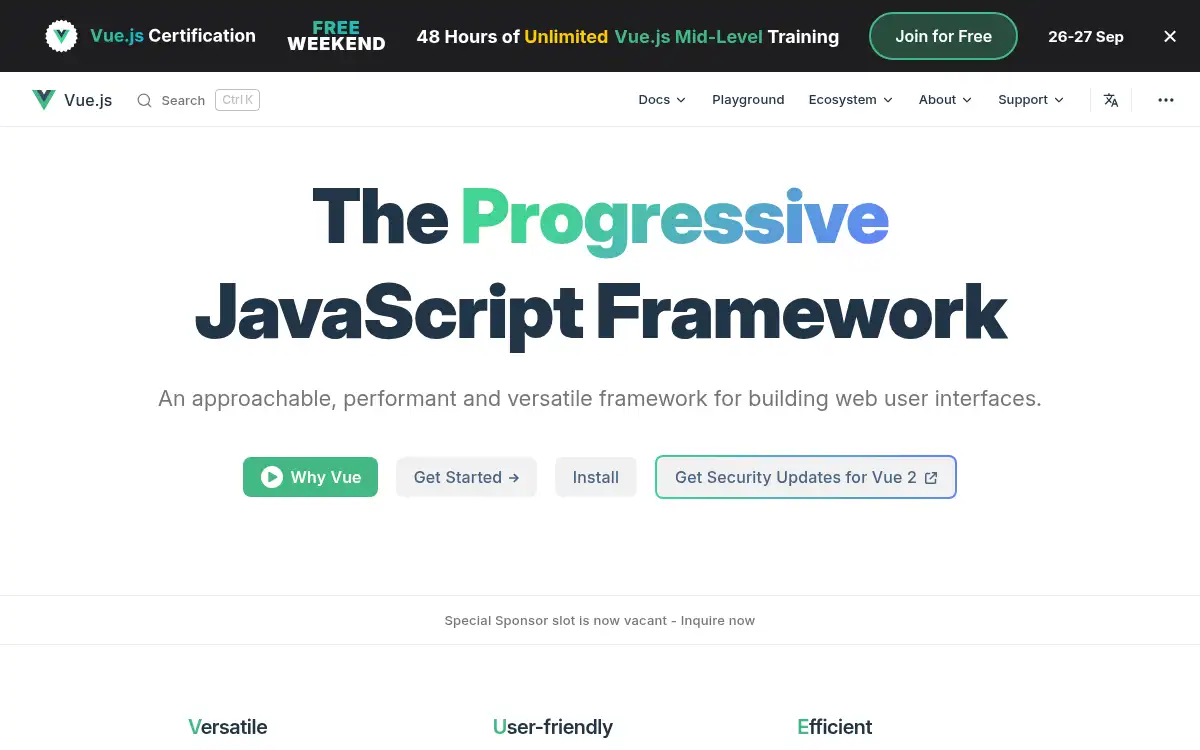Click the search magnifier icon

[145, 100]
